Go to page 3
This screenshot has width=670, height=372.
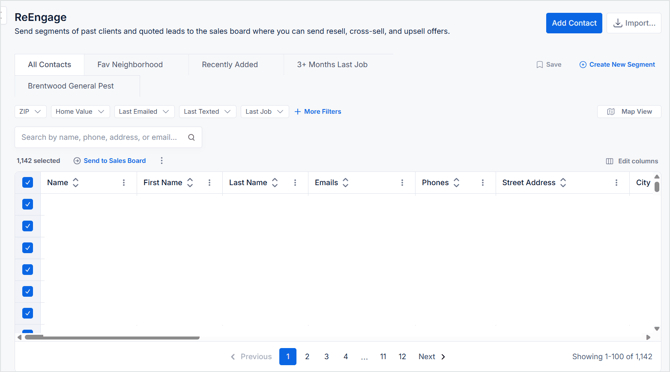click(x=326, y=357)
